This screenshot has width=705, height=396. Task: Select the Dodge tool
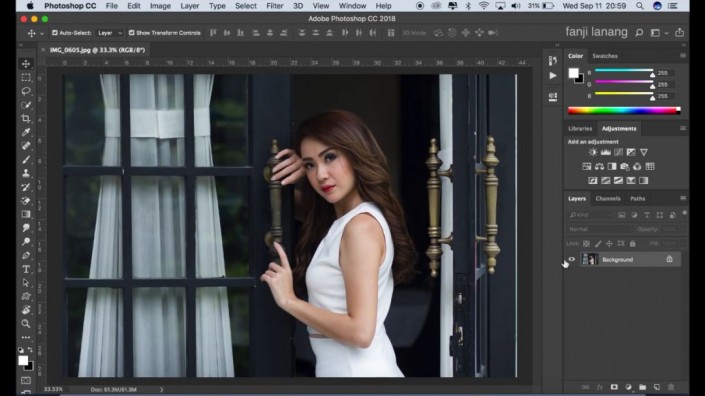[26, 241]
